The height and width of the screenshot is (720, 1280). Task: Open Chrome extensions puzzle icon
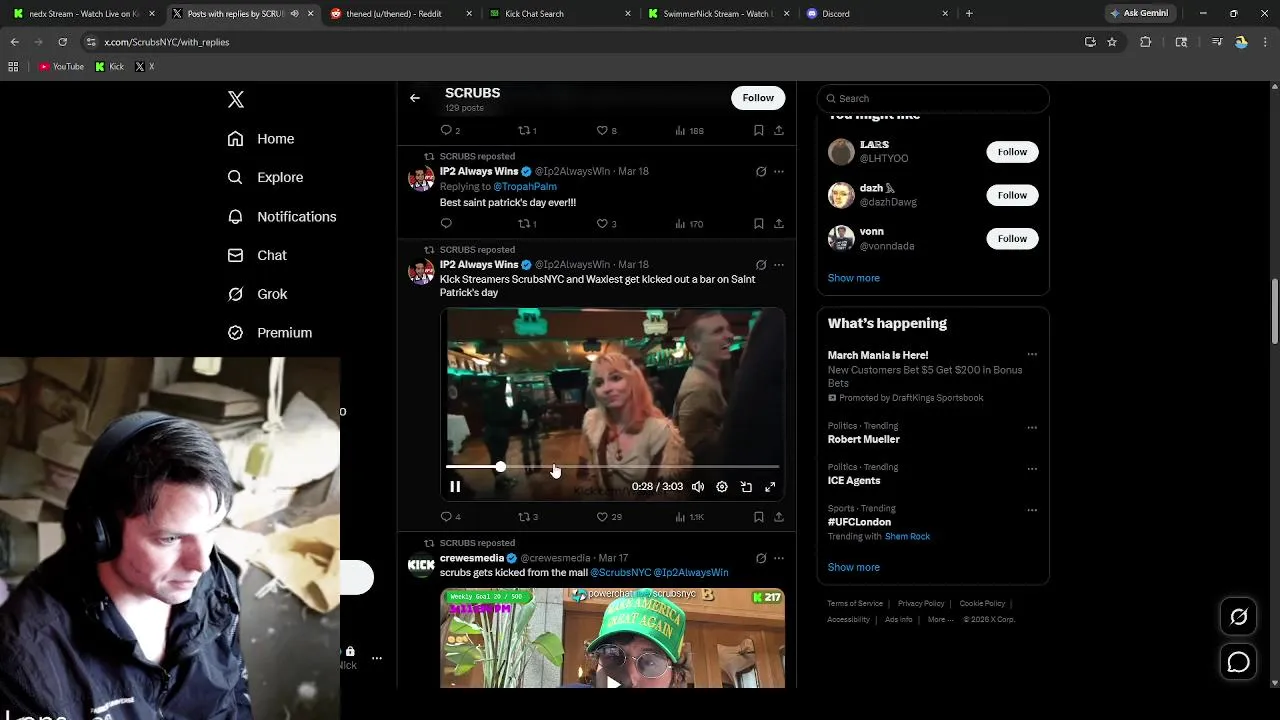[1146, 42]
